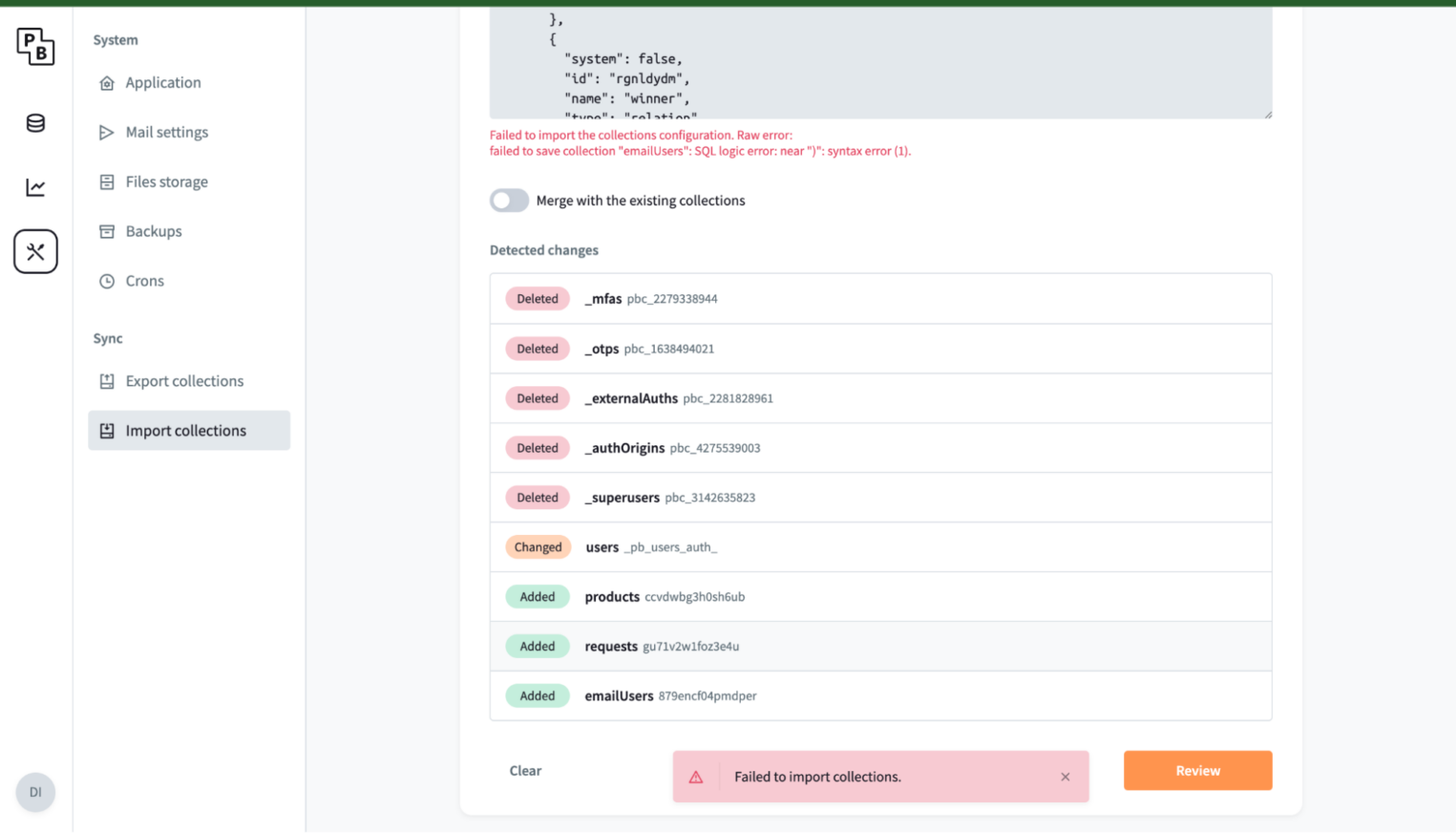Select the added products collection row
The image size is (1456, 833).
(x=880, y=597)
